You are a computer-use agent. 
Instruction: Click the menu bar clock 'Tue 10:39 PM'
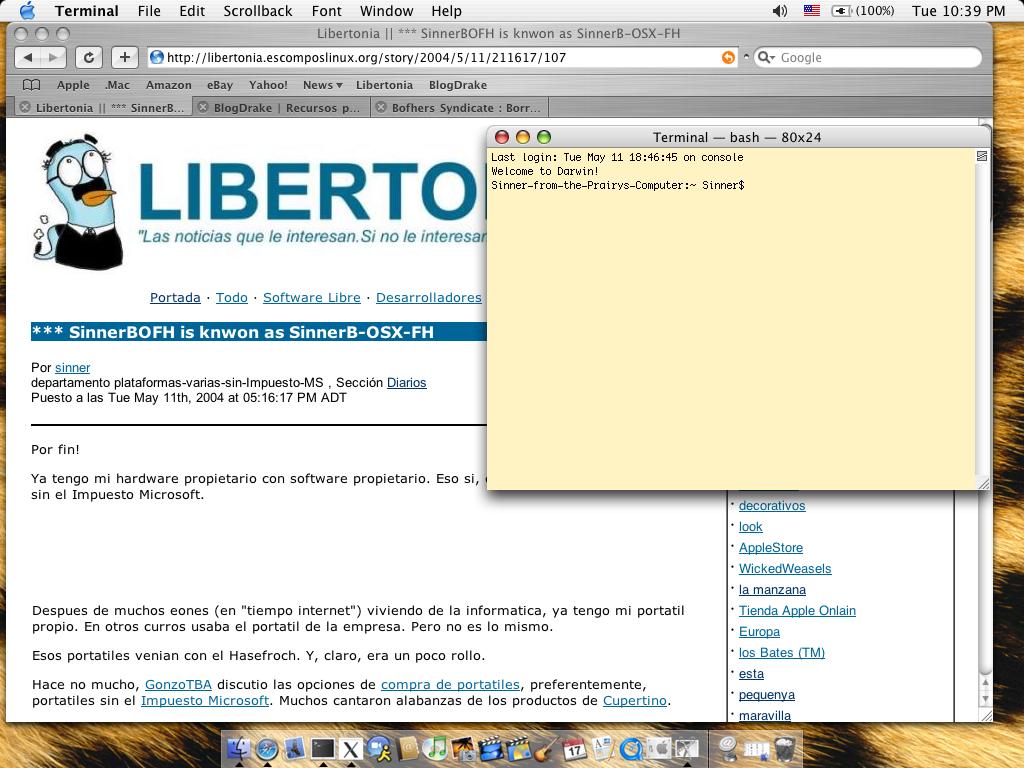[958, 11]
